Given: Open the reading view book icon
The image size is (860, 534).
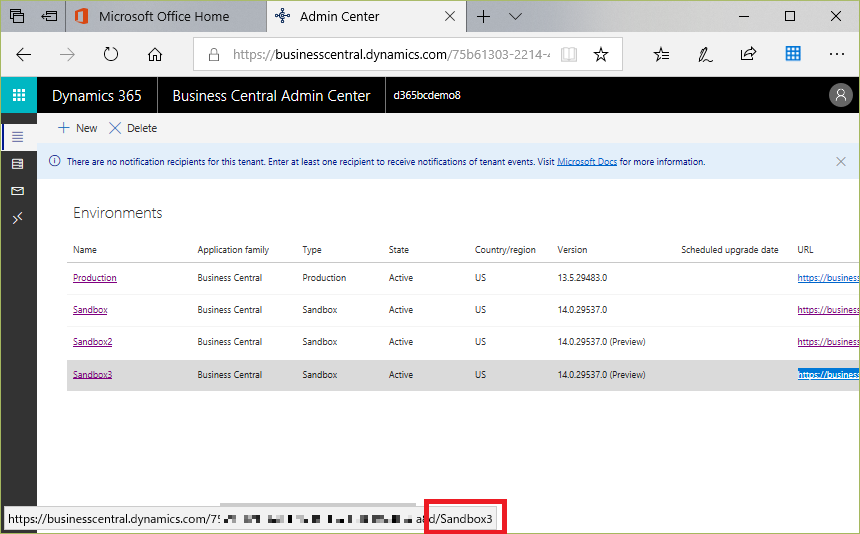Looking at the screenshot, I should [569, 54].
